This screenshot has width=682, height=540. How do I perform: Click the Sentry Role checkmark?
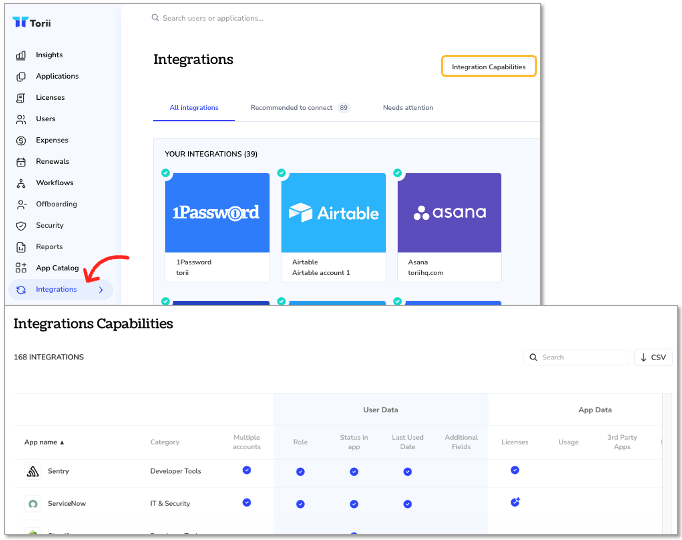point(300,472)
